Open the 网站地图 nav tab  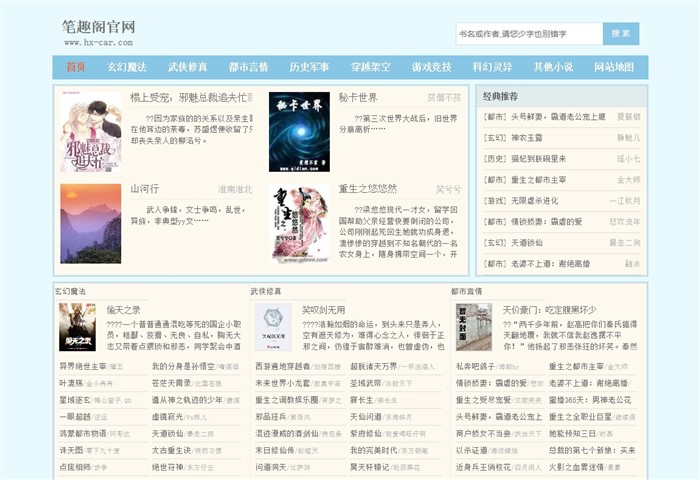614,67
